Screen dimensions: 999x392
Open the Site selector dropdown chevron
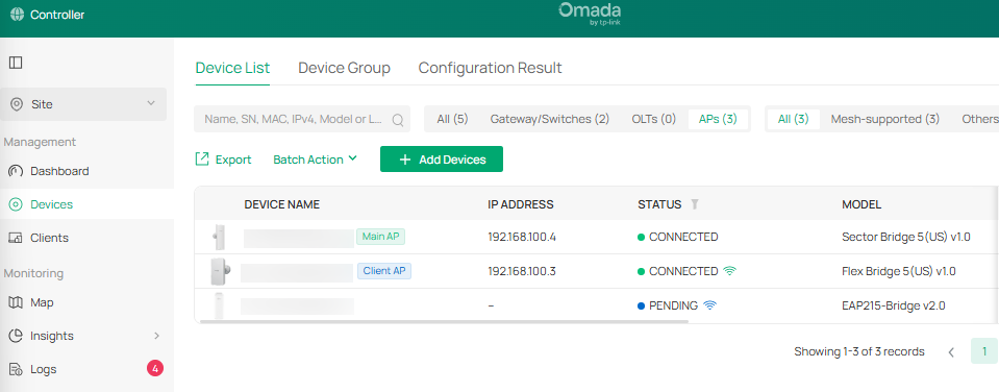151,103
